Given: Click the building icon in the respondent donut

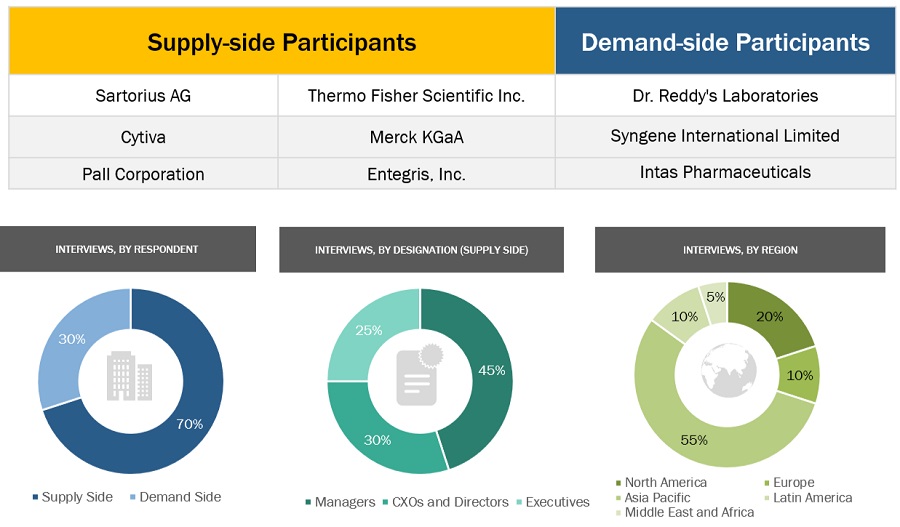Looking at the screenshot, I should tap(130, 377).
